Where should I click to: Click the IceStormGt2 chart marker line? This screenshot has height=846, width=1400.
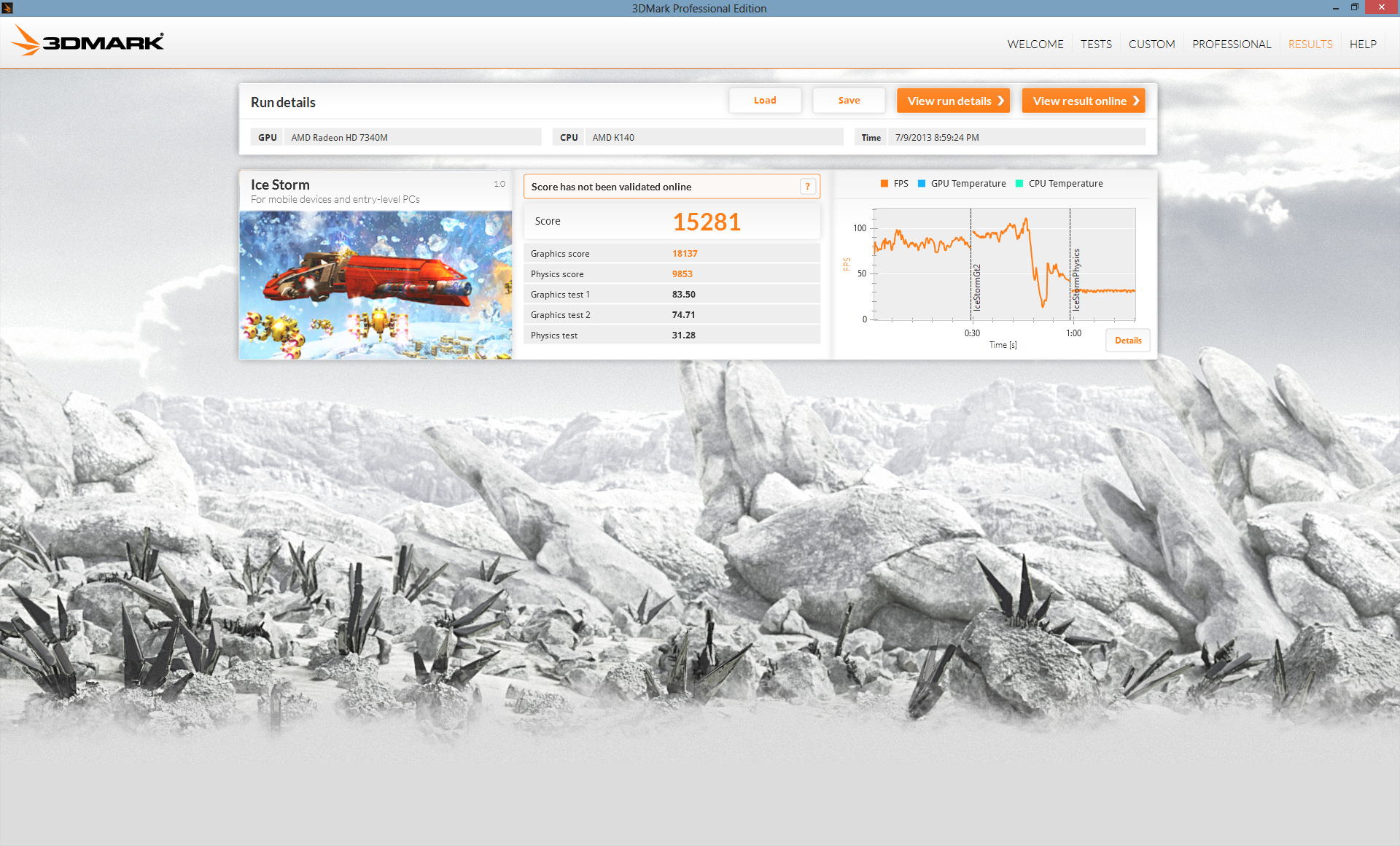click(971, 264)
